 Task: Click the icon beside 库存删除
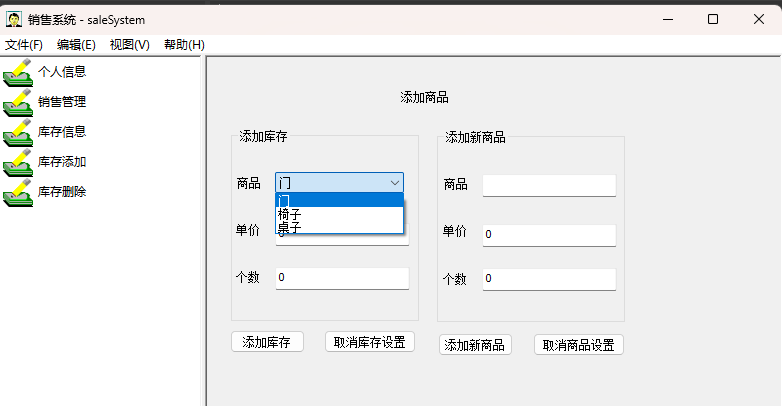[18, 193]
